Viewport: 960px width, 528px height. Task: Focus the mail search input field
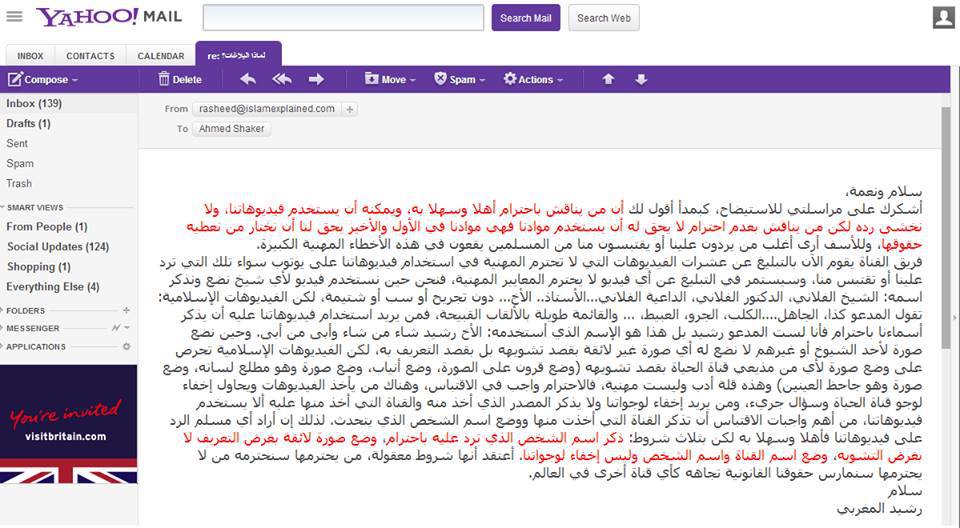tap(343, 18)
